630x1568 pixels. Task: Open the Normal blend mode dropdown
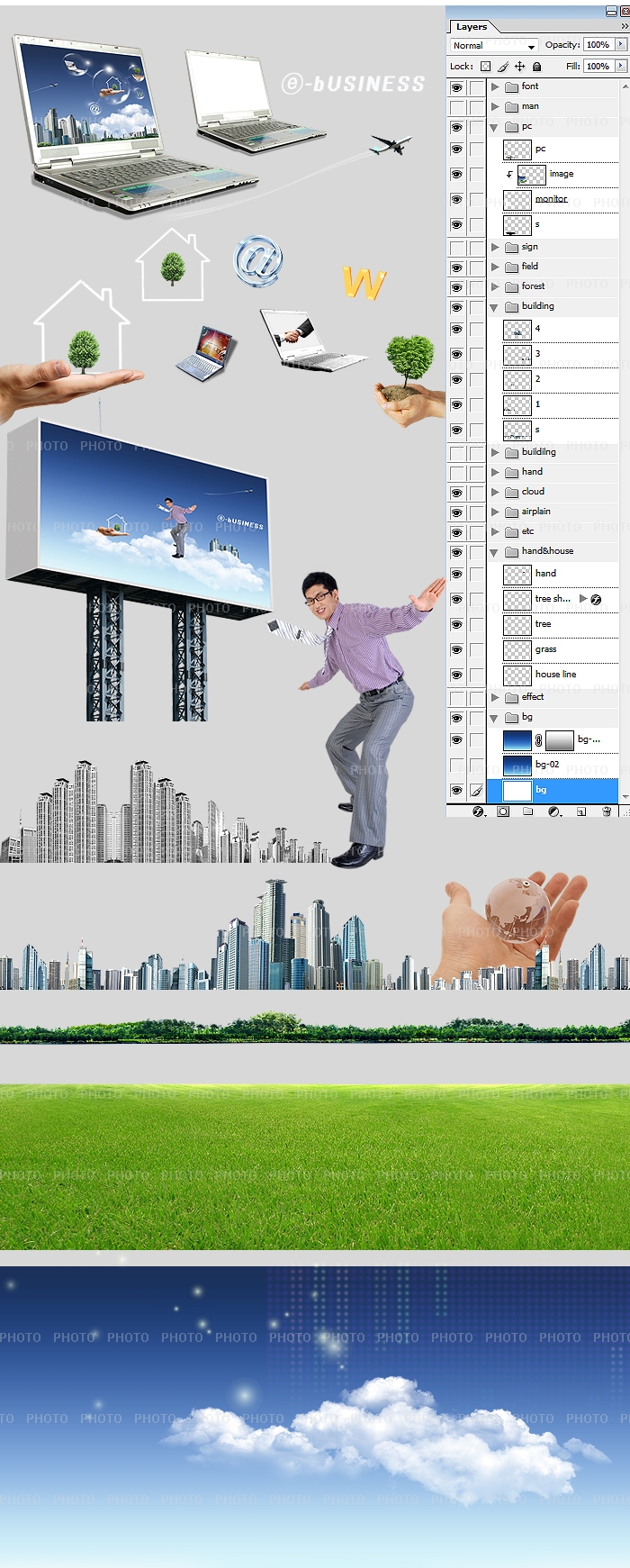coord(494,45)
